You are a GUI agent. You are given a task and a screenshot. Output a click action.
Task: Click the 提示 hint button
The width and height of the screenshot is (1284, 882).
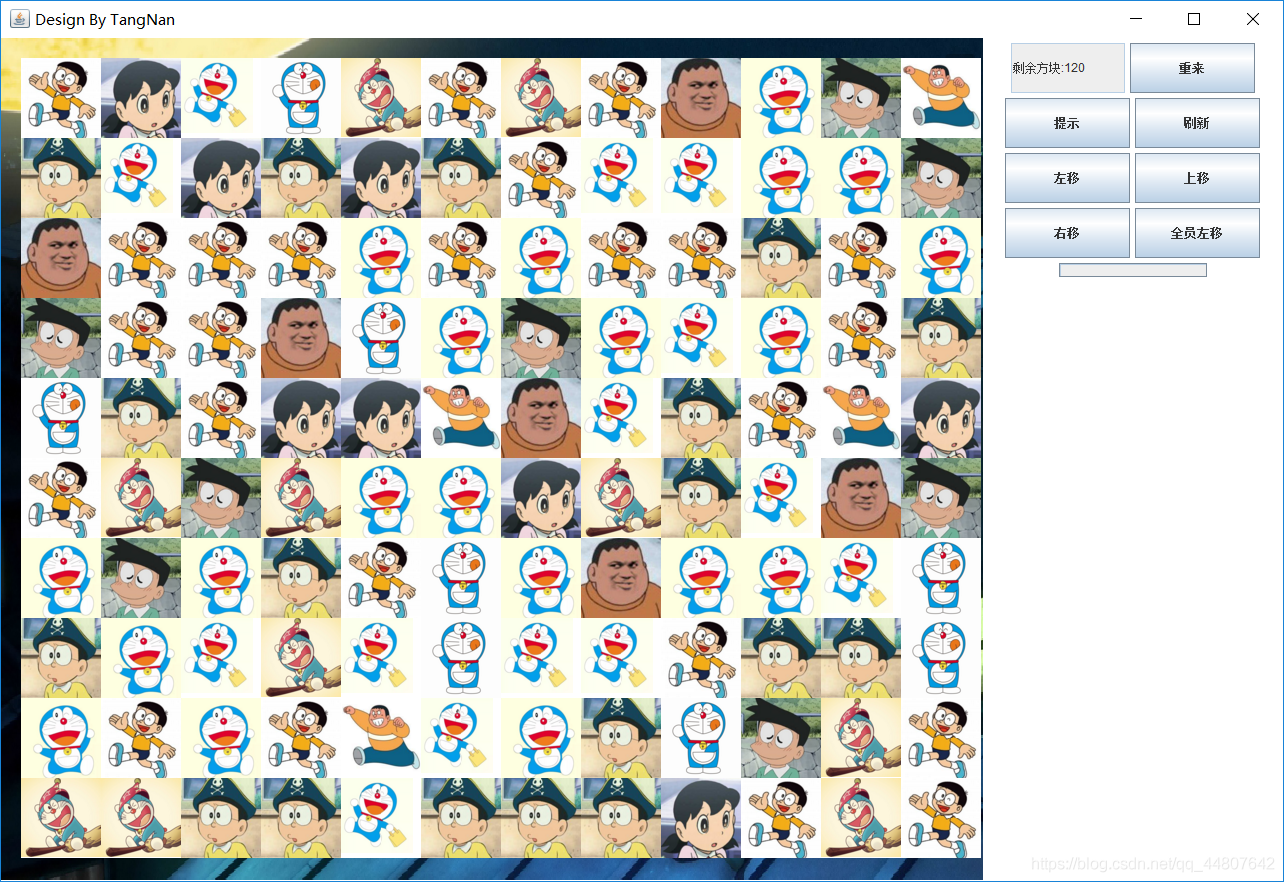[x=1067, y=123]
